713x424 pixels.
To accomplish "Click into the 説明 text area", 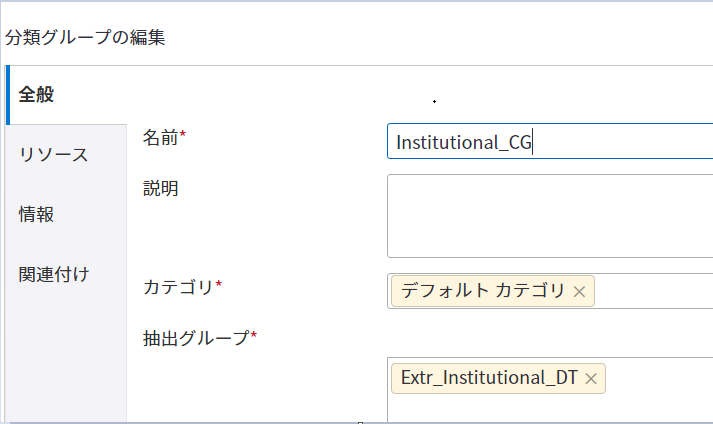I will click(549, 215).
